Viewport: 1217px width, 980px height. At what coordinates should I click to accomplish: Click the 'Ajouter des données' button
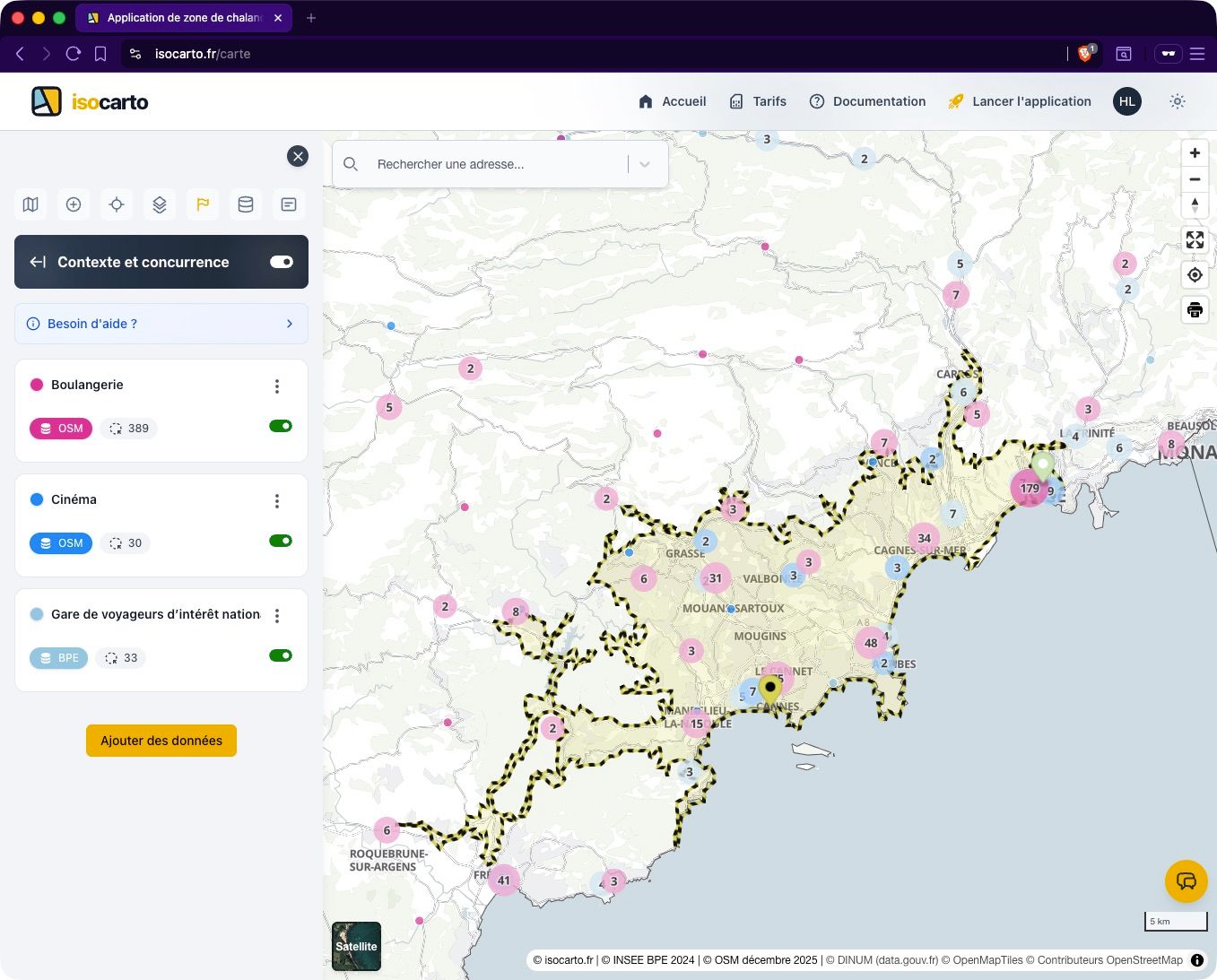point(161,741)
